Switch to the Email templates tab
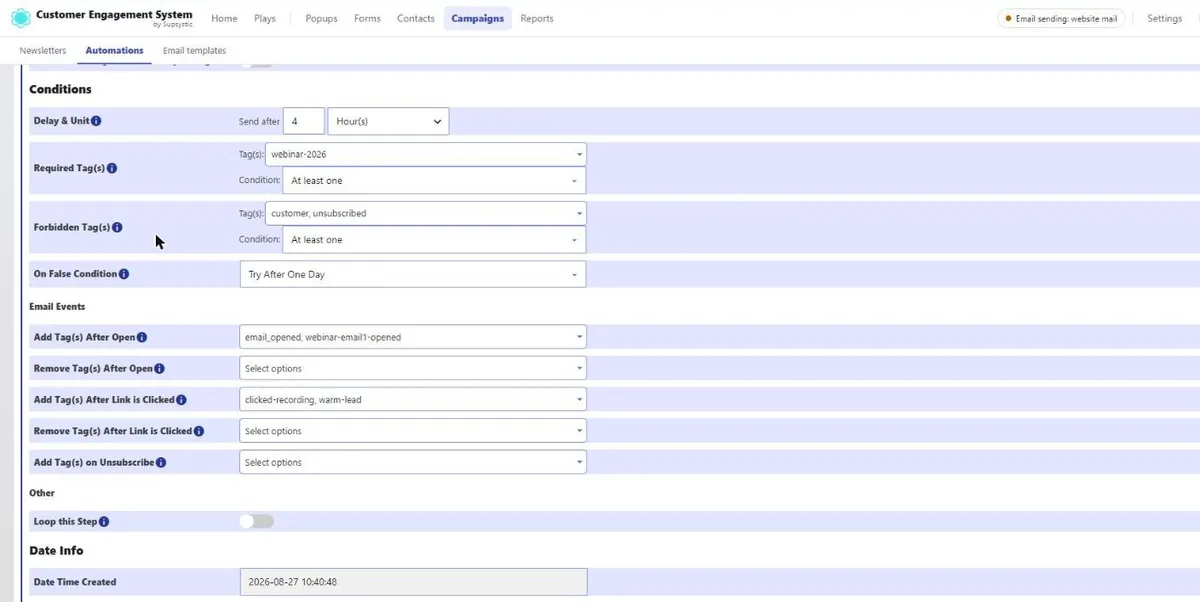Viewport: 1200px width, 602px height. (194, 50)
